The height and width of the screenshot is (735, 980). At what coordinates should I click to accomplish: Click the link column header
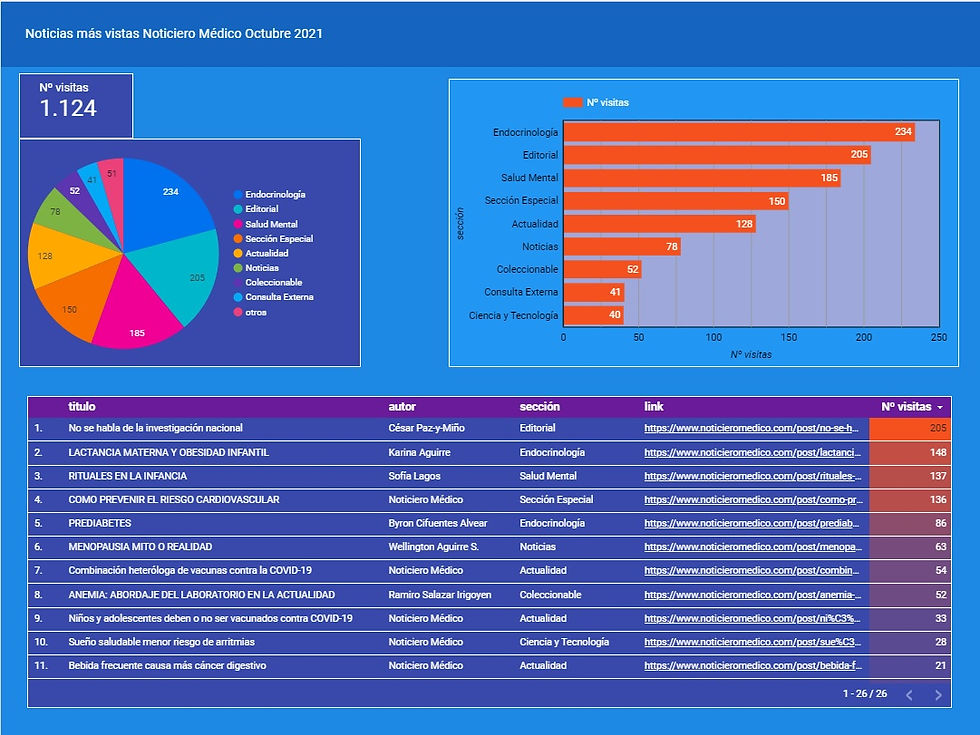pyautogui.click(x=654, y=407)
